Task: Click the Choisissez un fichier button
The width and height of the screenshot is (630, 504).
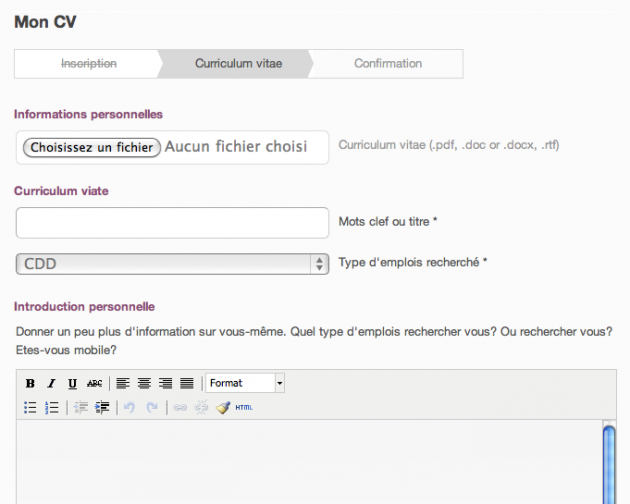Action: click(92, 148)
